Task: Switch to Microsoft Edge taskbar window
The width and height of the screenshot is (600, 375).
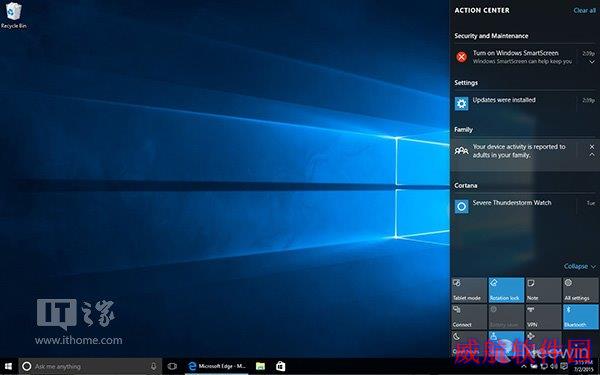Action: (x=217, y=366)
